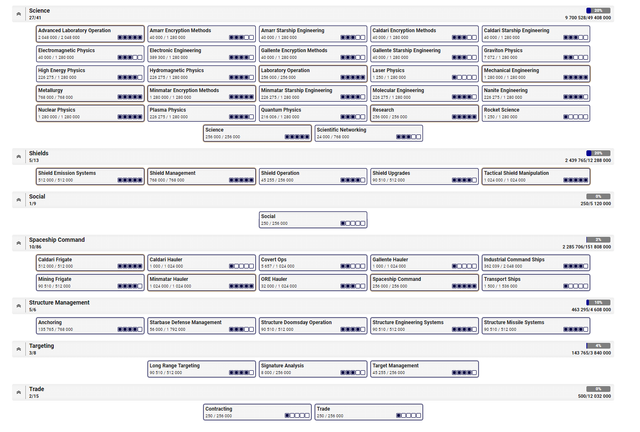Open the Contracting skill

point(258,412)
